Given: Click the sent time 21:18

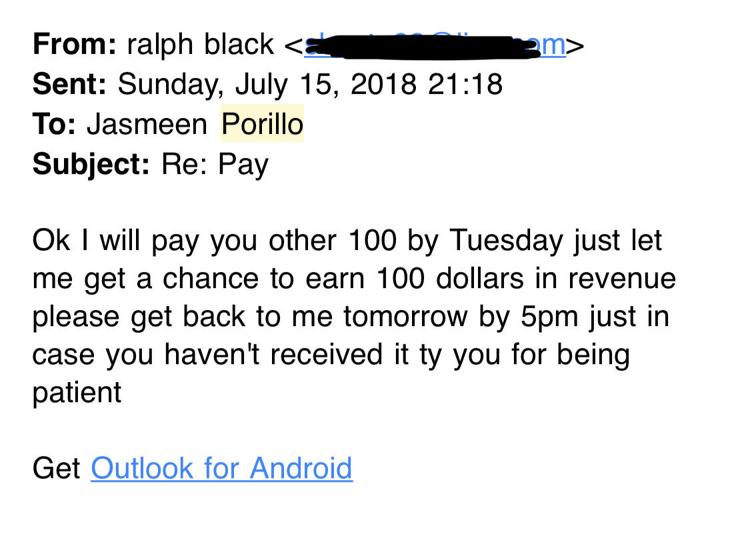Looking at the screenshot, I should point(465,84).
